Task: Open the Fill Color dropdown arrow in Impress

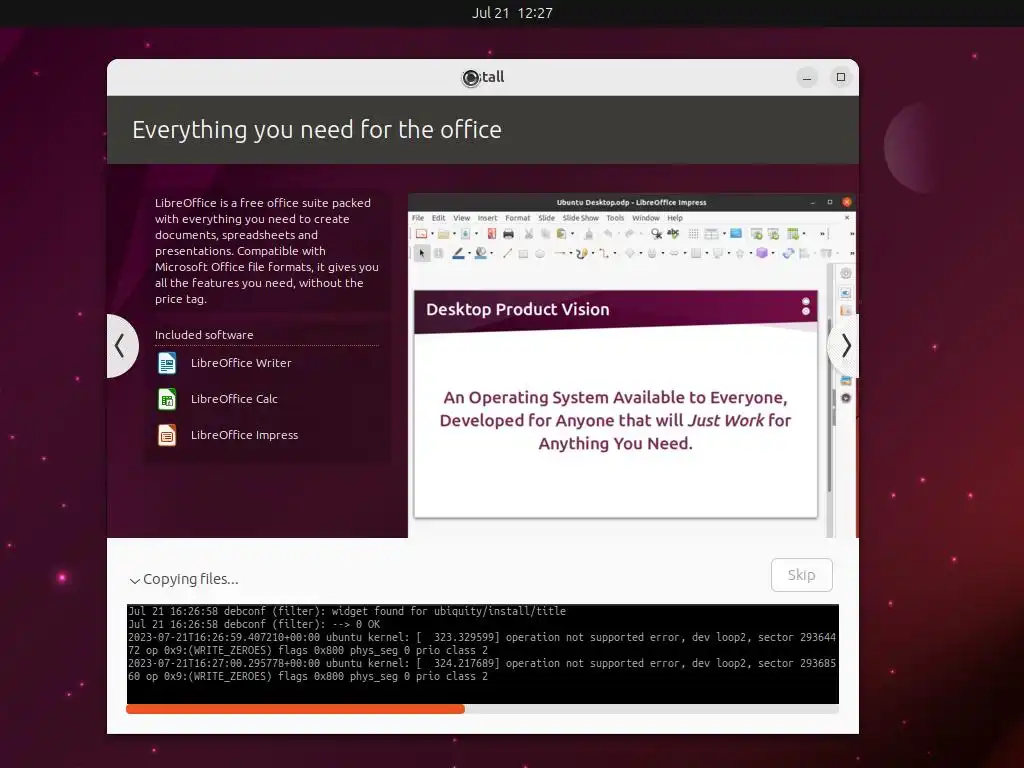Action: [492, 253]
